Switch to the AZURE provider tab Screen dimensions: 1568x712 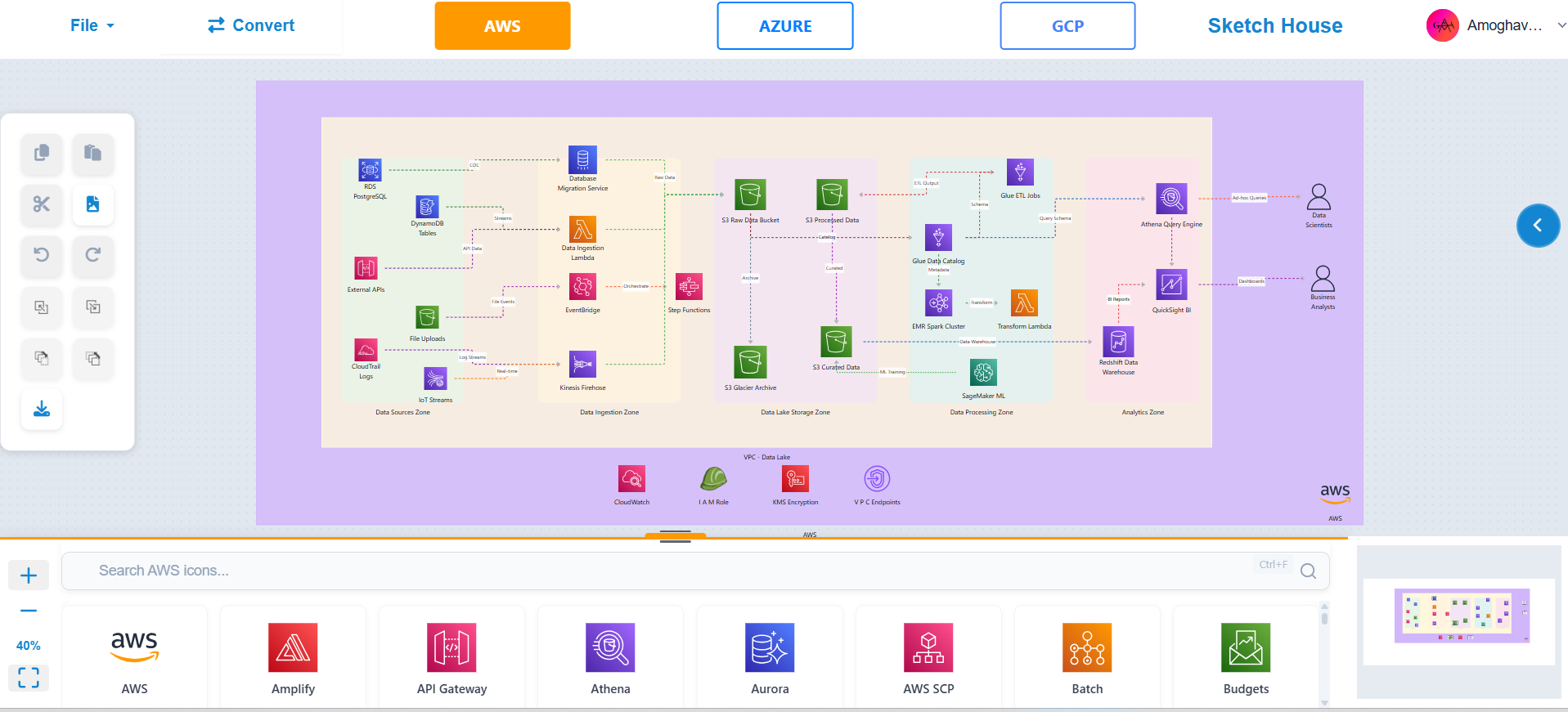(x=785, y=26)
